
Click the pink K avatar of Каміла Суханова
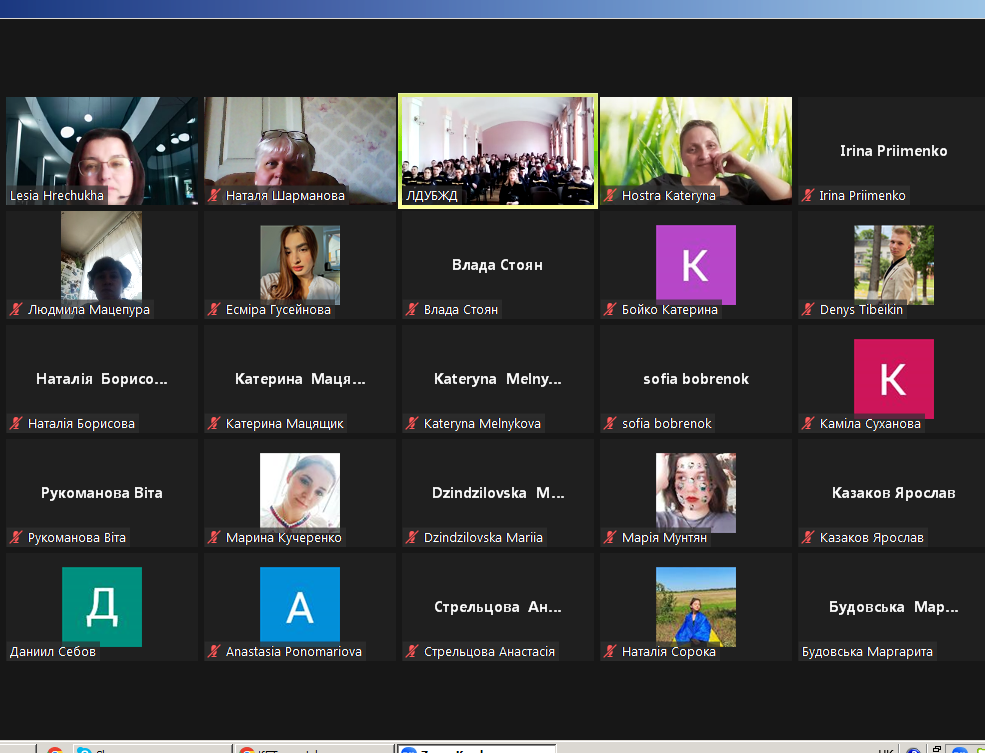coord(893,378)
